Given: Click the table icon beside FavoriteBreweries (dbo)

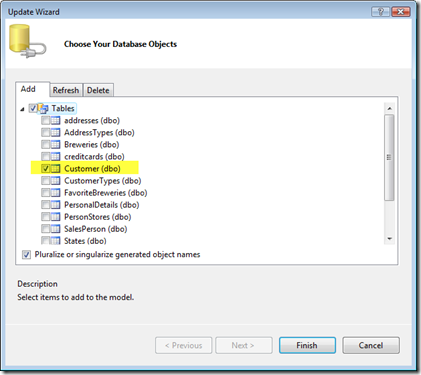Looking at the screenshot, I should coord(56,193).
